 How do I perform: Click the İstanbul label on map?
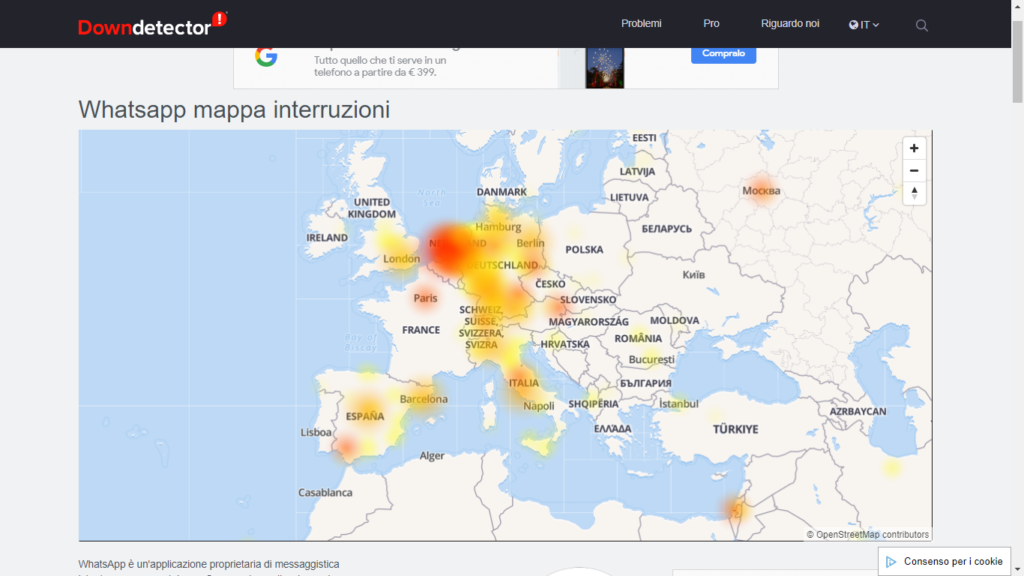click(x=679, y=404)
